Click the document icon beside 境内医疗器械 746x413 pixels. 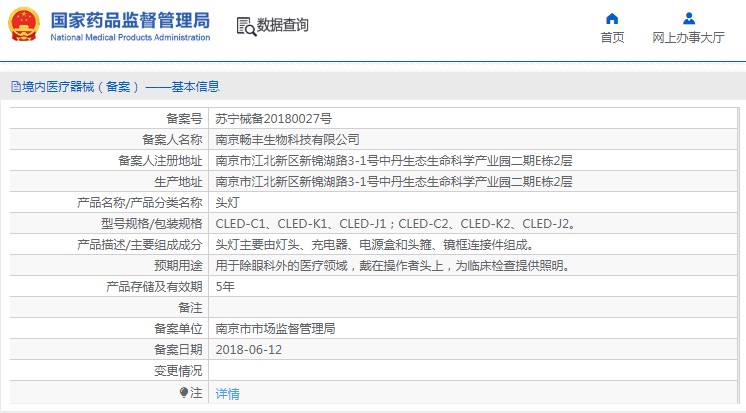(14, 87)
